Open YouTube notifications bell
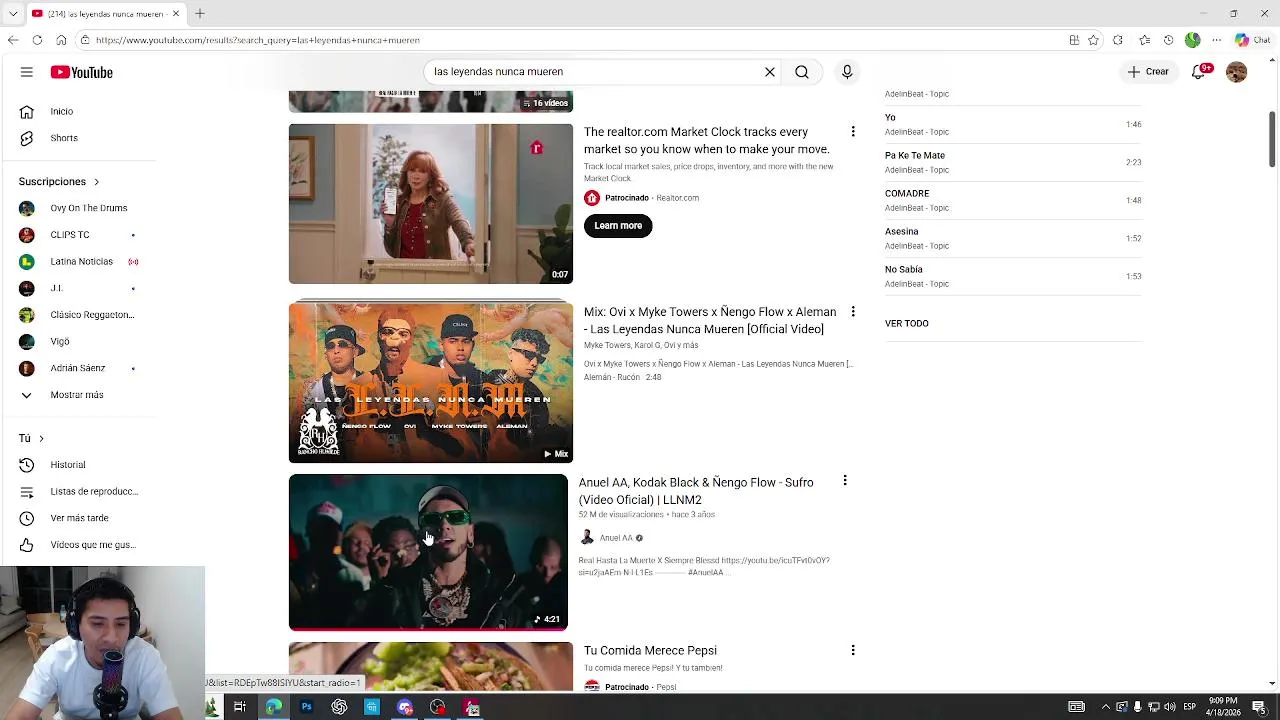Image resolution: width=1280 pixels, height=720 pixels. click(1199, 72)
